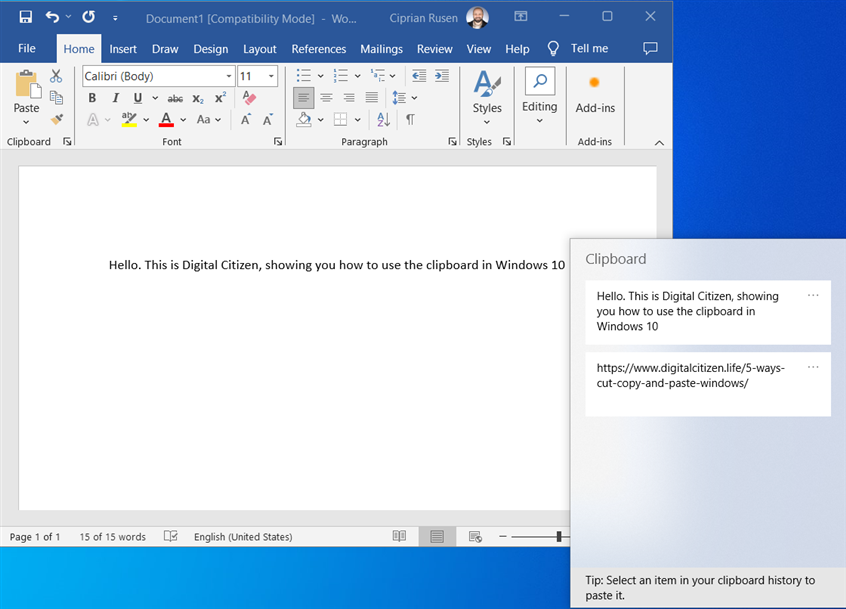This screenshot has height=609, width=846.
Task: Toggle Show/Hide paragraph marks
Action: click(x=410, y=119)
